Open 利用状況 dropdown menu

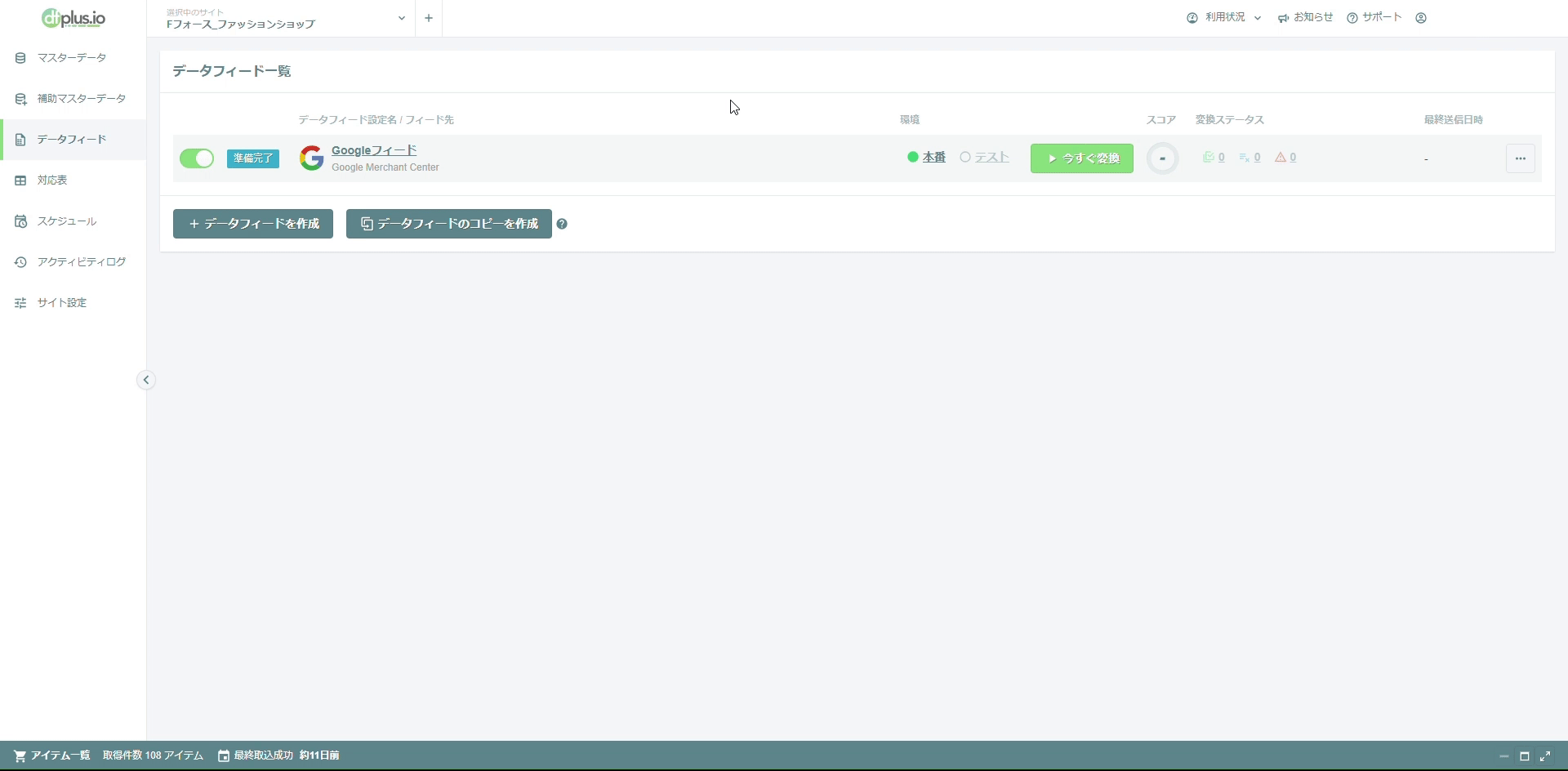click(x=1224, y=17)
